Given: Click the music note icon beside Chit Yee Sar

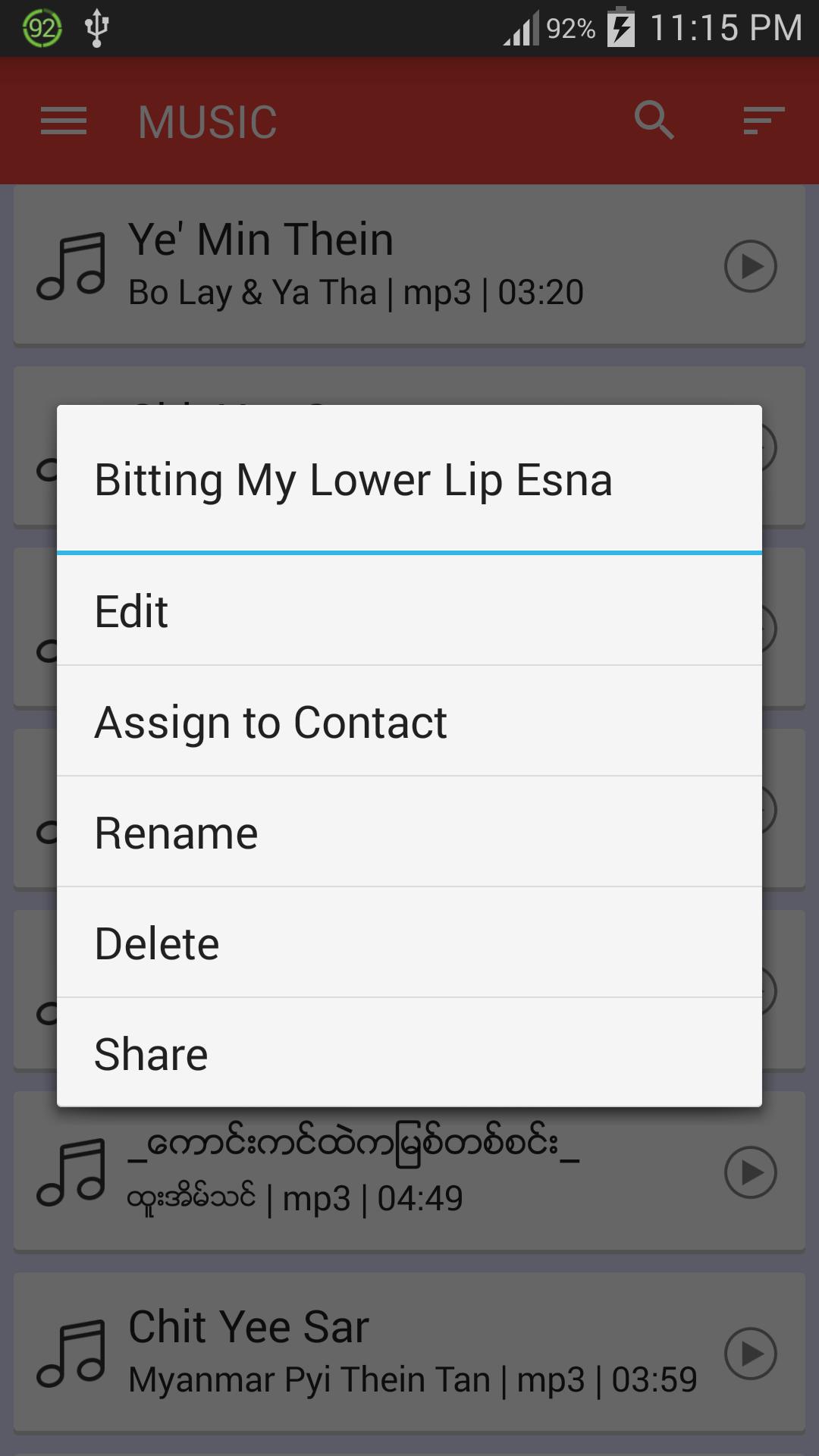Looking at the screenshot, I should click(x=74, y=1354).
